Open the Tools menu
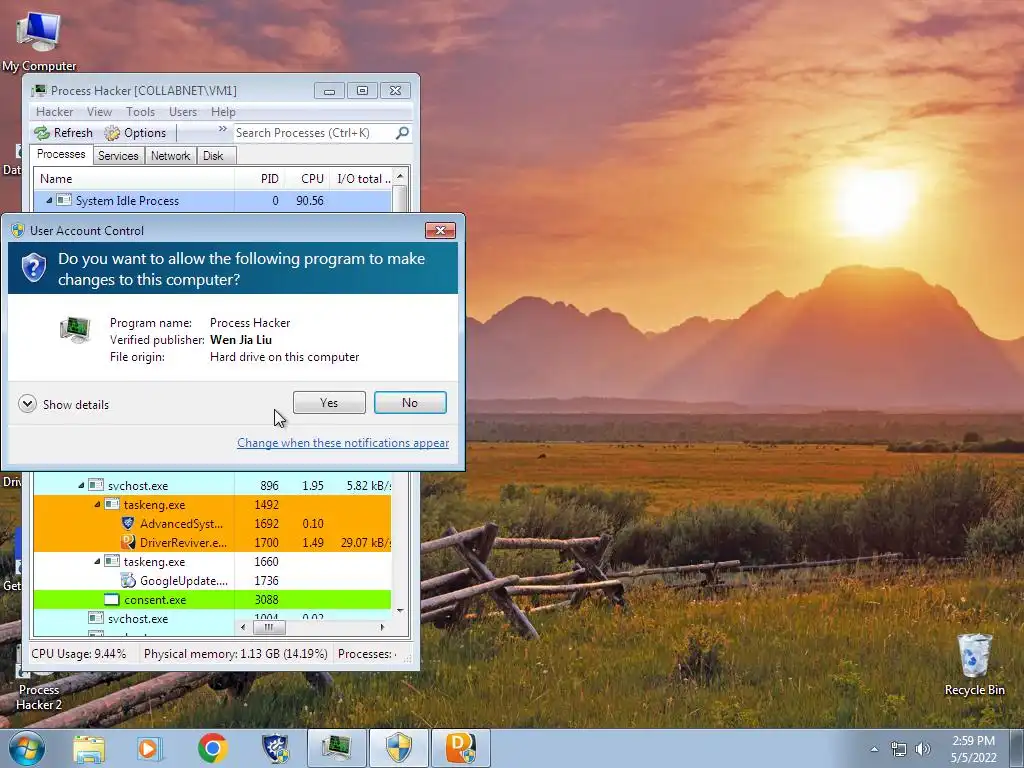Screen dimensions: 1024x768 (x=140, y=112)
